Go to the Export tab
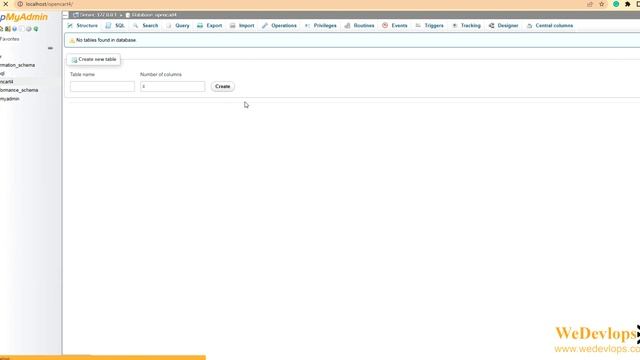Screen dimensions: 640x360 tap(209, 25)
